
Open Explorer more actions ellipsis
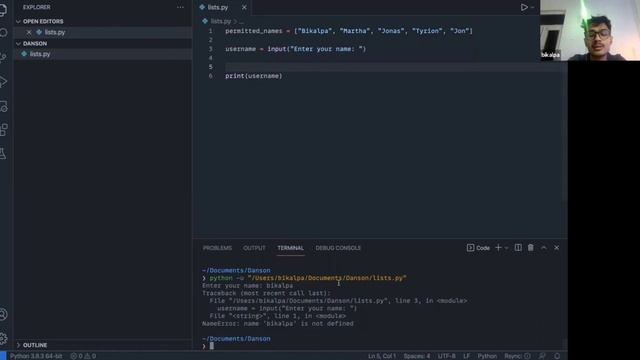pyautogui.click(x=180, y=7)
